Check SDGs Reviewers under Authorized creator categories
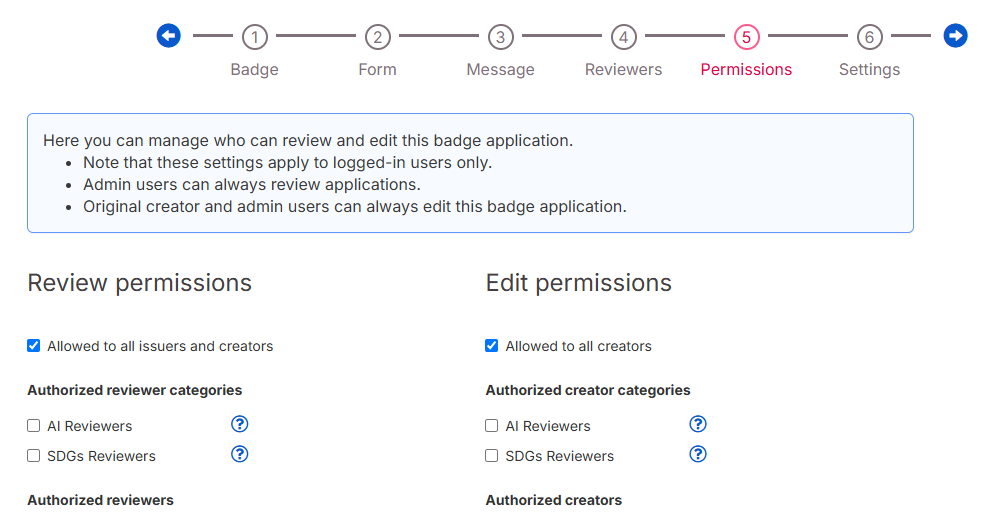 (x=491, y=456)
